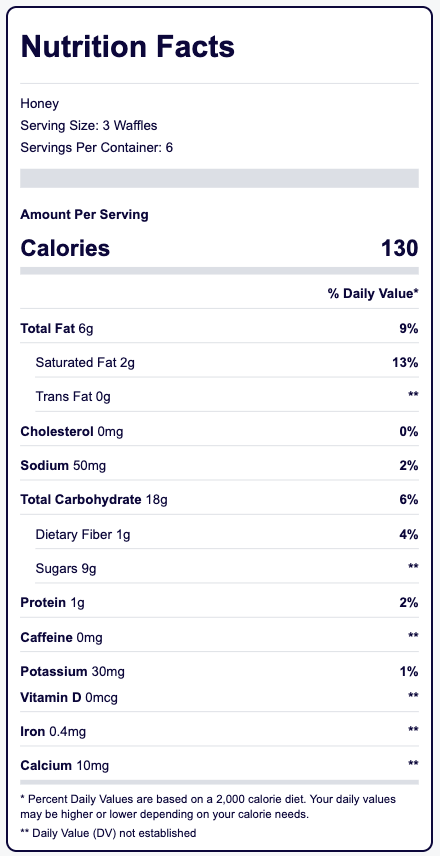Viewport: 440px width, 856px height.
Task: Click the Daily Value not established footnote
Action: 108,833
